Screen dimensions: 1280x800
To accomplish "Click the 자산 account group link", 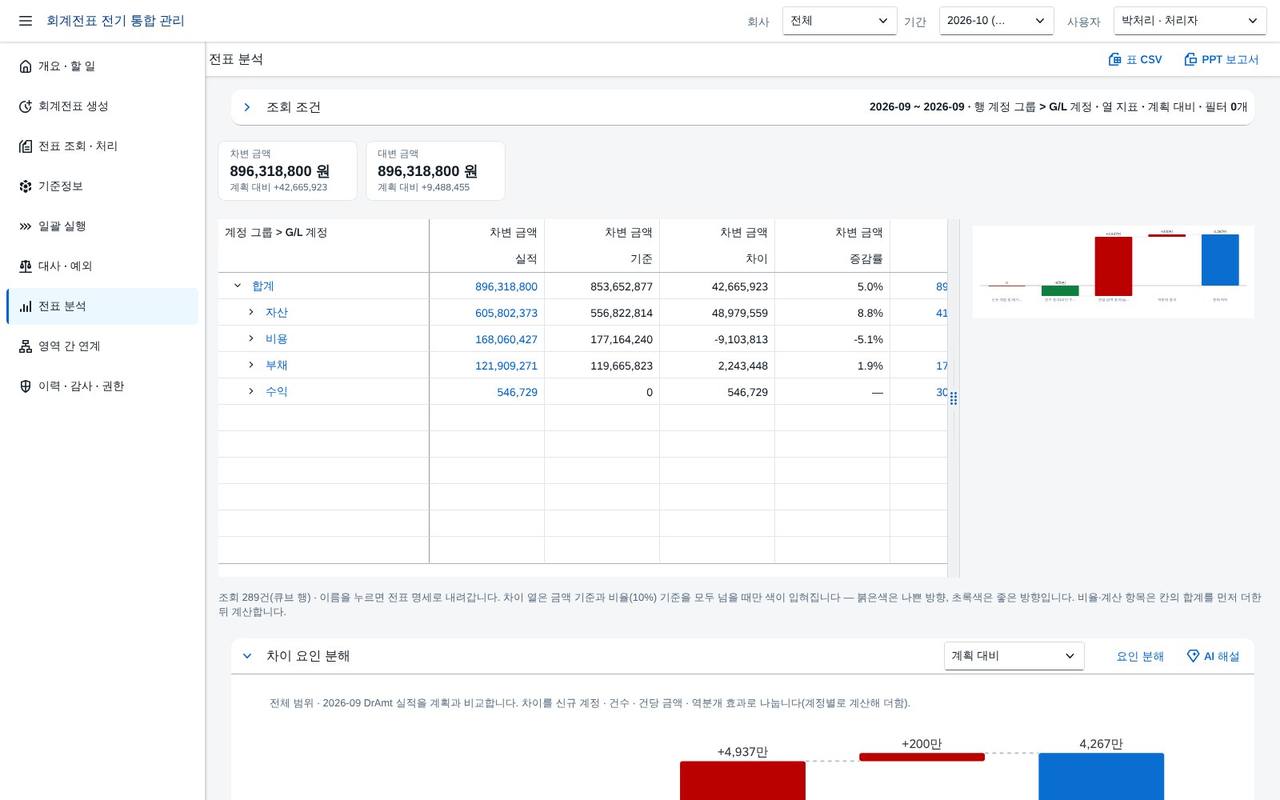I will 276,313.
